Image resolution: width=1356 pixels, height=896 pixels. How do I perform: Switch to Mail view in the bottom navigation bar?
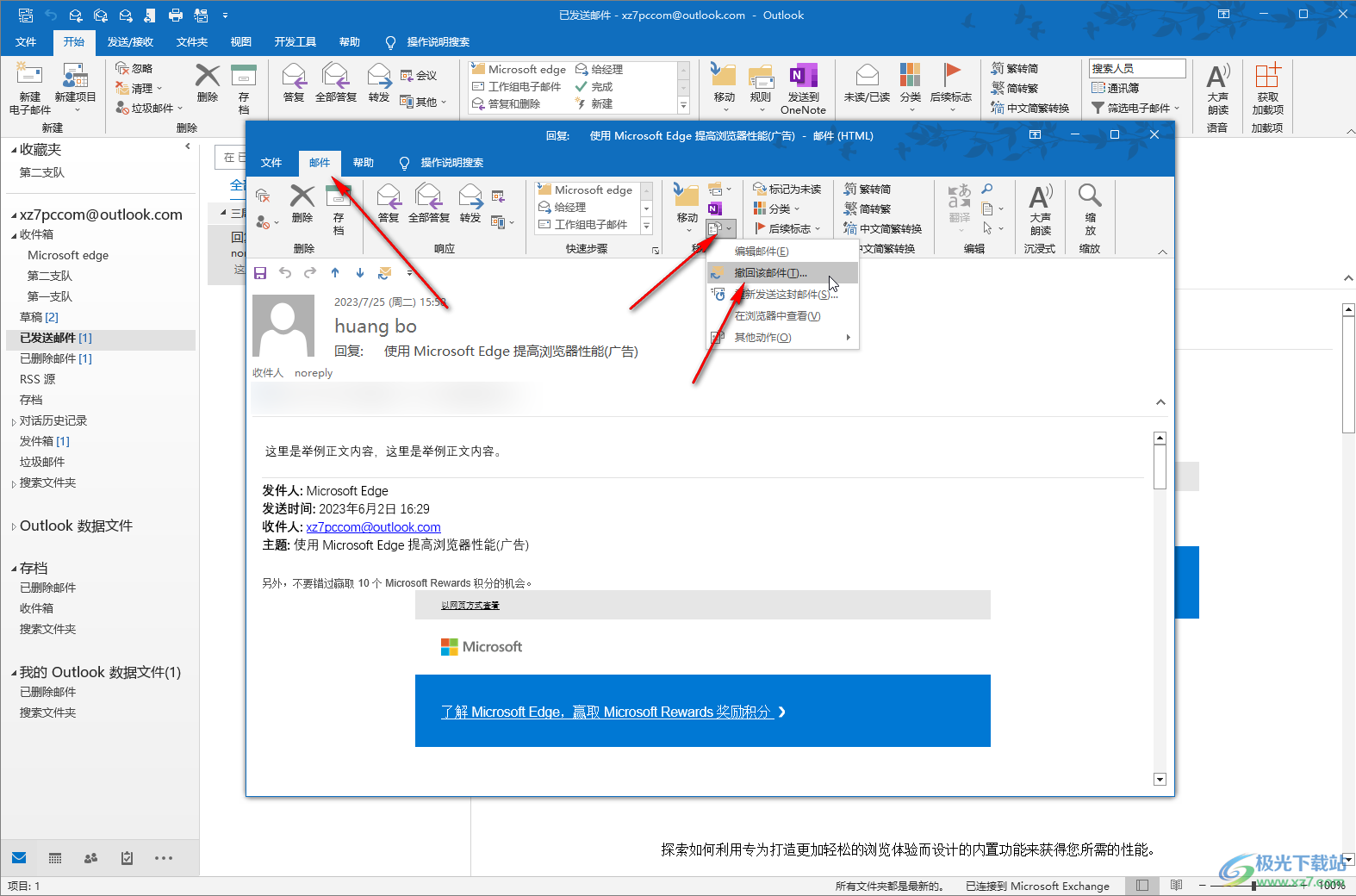click(19, 858)
